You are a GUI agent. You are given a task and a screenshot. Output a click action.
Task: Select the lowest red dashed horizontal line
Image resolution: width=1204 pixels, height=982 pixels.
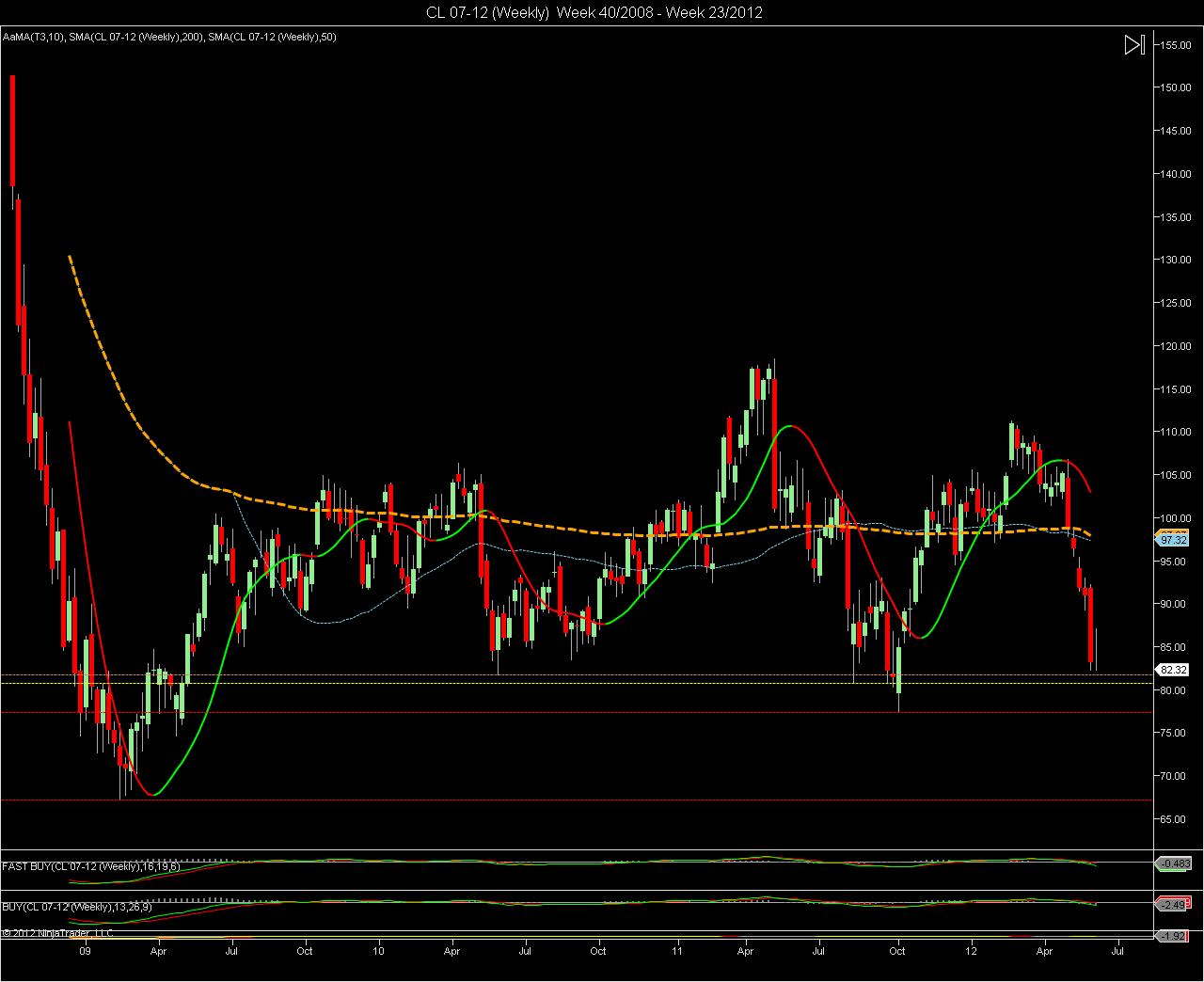click(x=576, y=800)
